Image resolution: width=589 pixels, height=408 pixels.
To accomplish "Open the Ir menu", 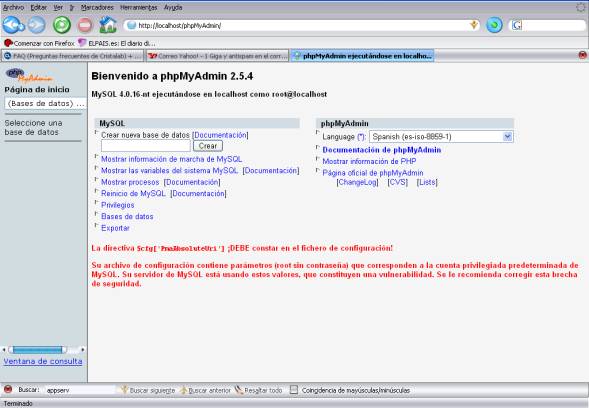I will pyautogui.click(x=72, y=8).
